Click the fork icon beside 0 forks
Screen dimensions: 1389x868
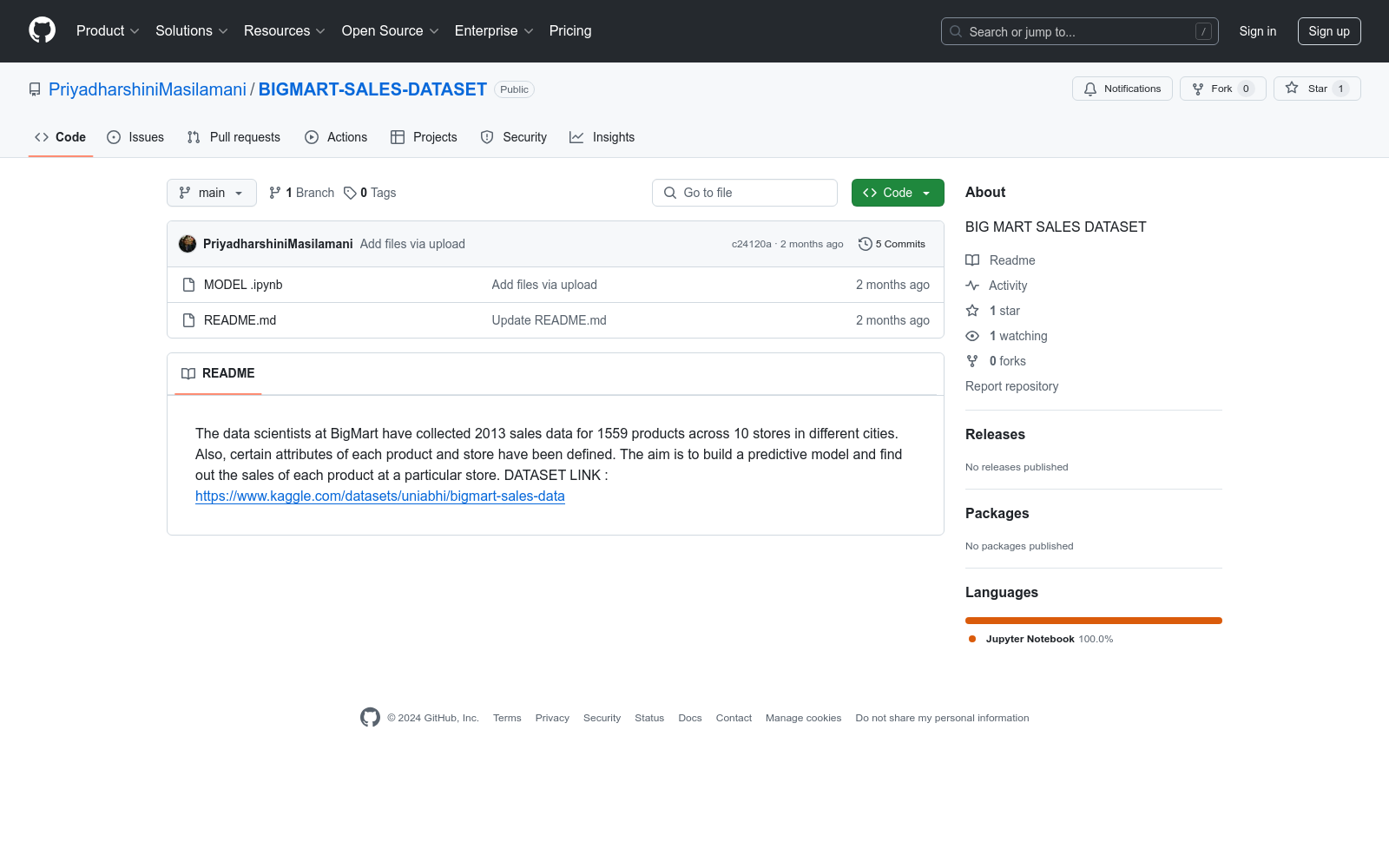[x=972, y=361]
